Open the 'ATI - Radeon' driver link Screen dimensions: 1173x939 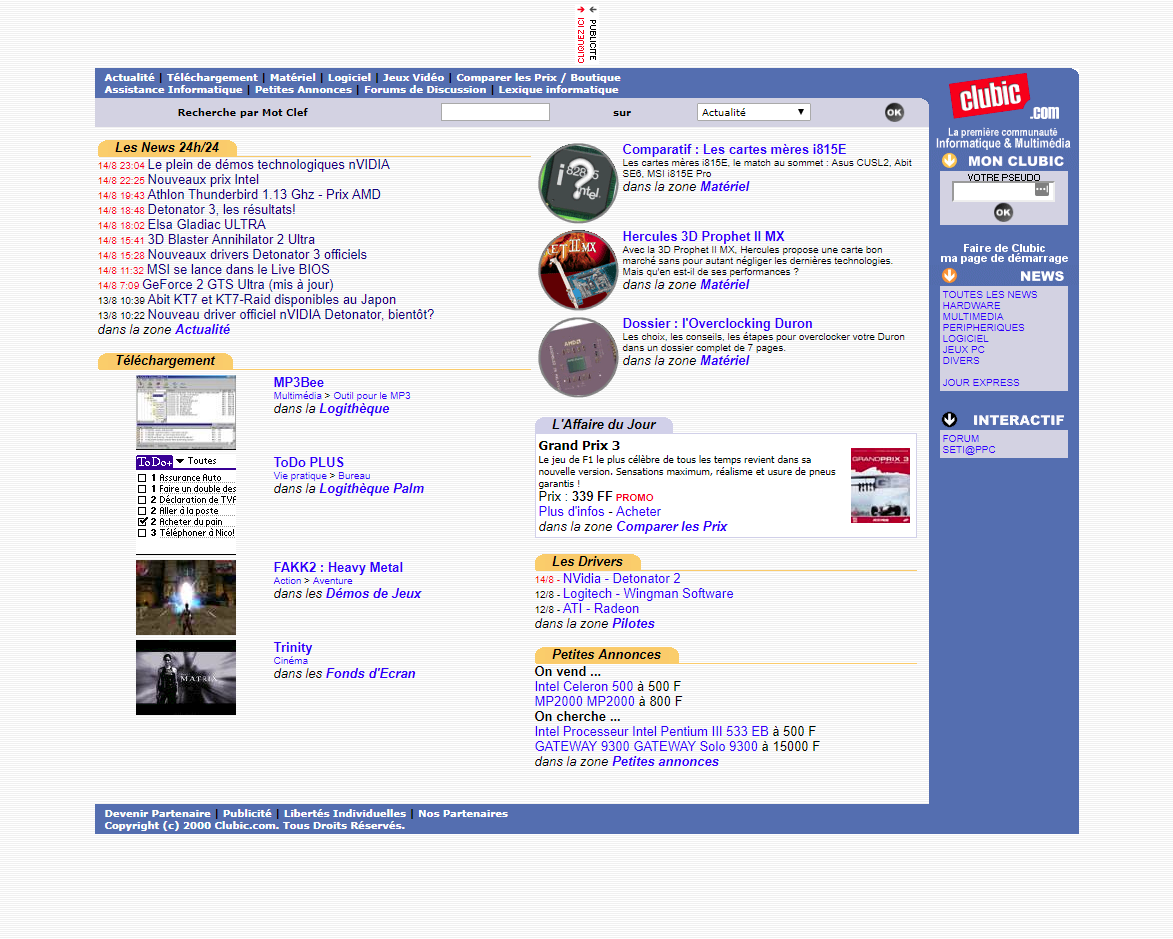coord(601,608)
